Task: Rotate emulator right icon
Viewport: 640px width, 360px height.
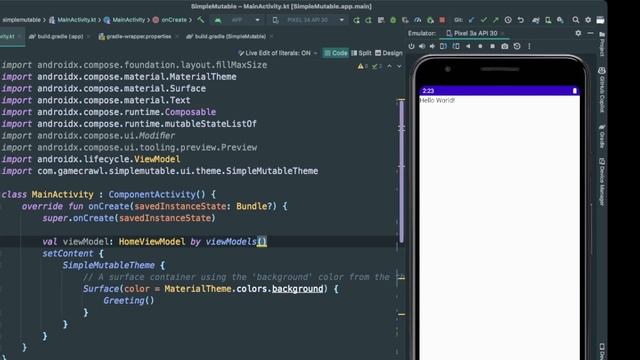Action: 456,46
